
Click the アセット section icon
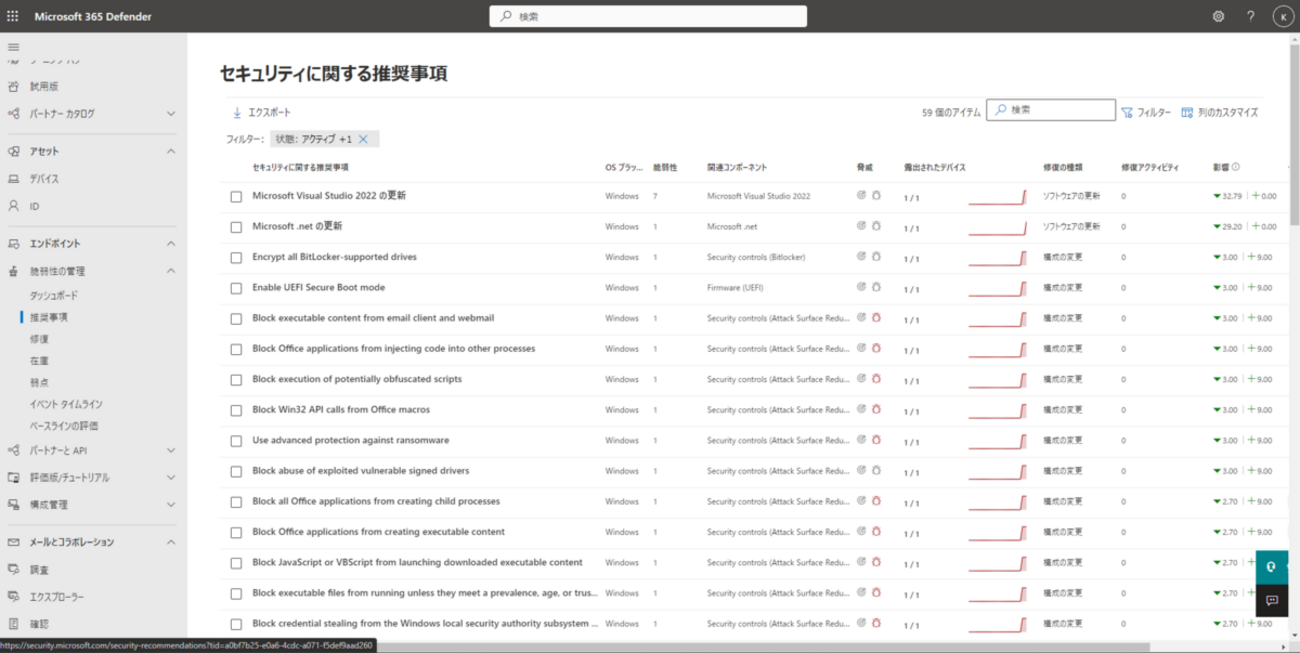click(x=14, y=151)
